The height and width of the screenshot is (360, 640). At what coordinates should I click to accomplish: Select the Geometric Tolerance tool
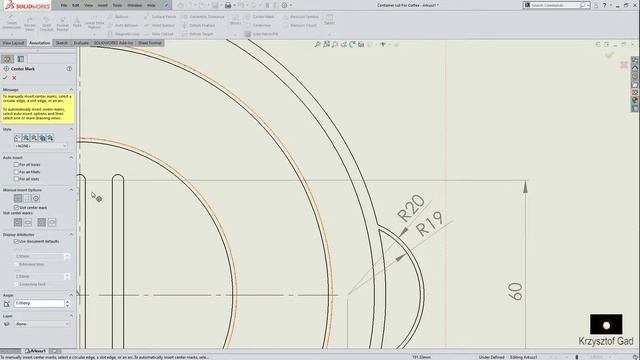click(x=203, y=17)
